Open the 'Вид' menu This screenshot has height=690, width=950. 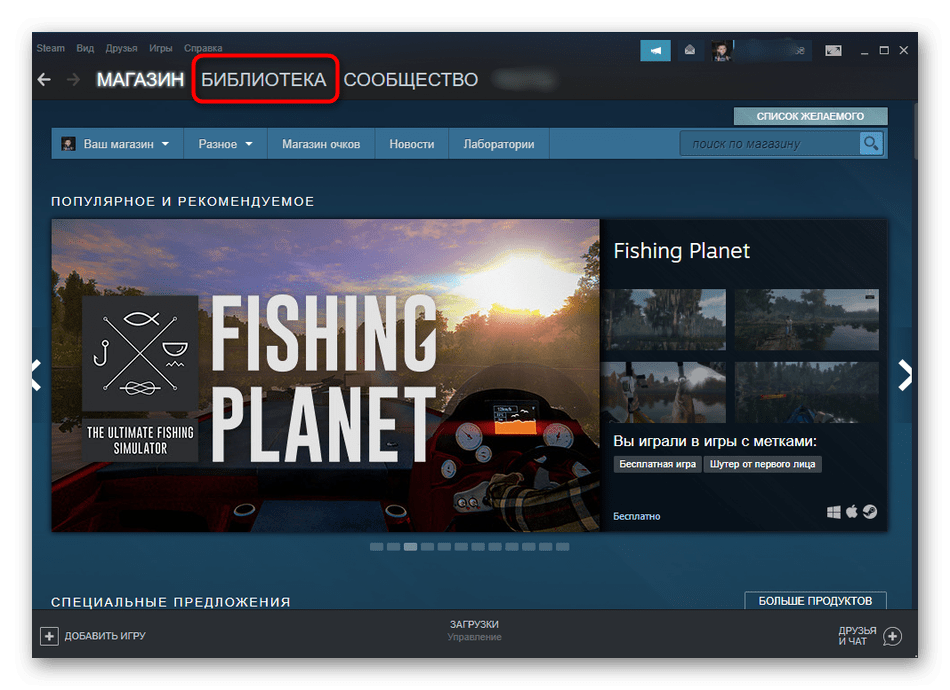[x=85, y=48]
